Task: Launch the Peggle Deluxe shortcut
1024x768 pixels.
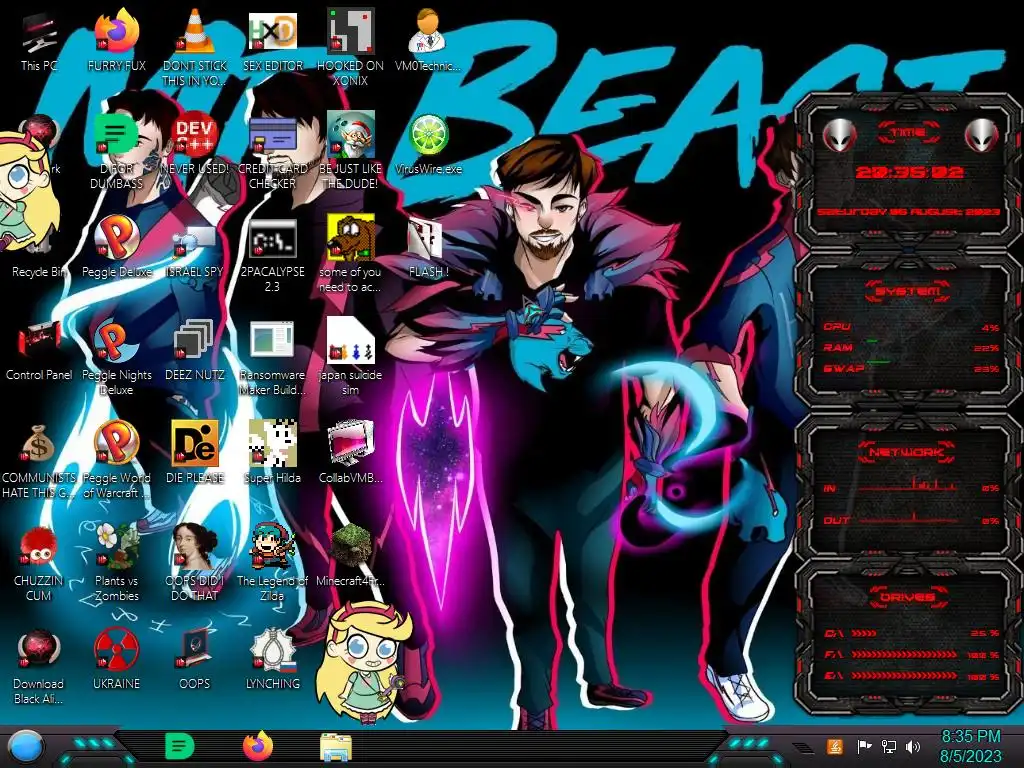Action: point(116,238)
